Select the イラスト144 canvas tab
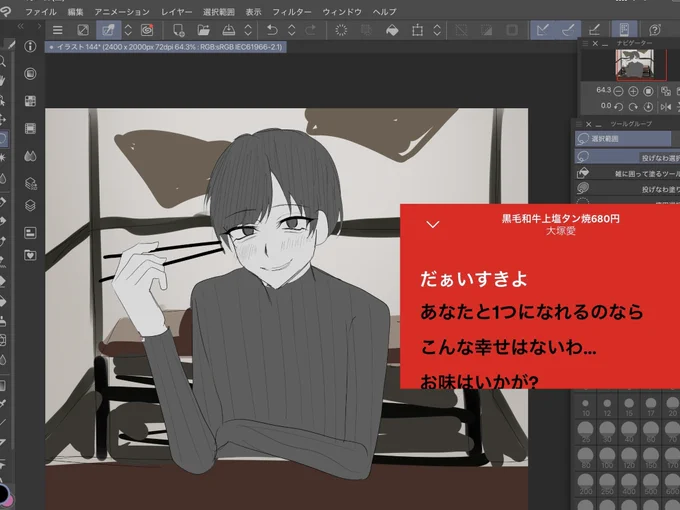680x510 pixels. (165, 47)
